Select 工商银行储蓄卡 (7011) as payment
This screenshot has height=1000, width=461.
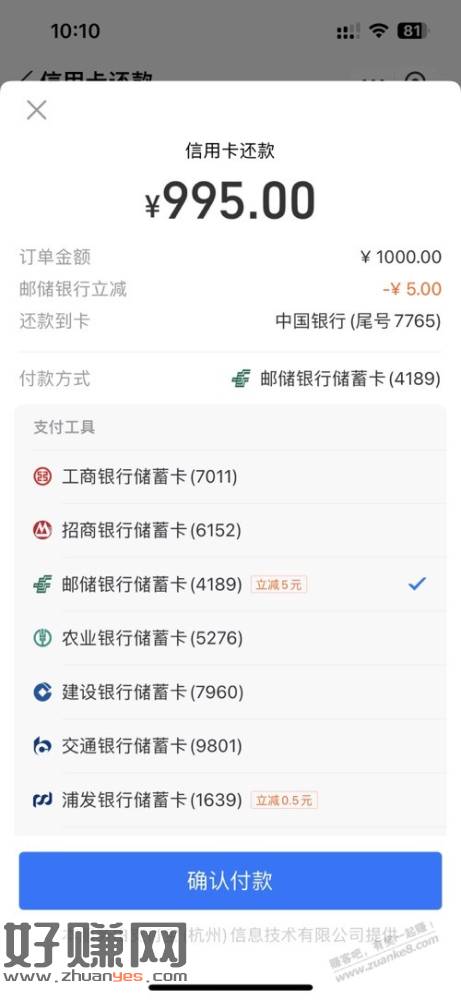pyautogui.click(x=230, y=476)
